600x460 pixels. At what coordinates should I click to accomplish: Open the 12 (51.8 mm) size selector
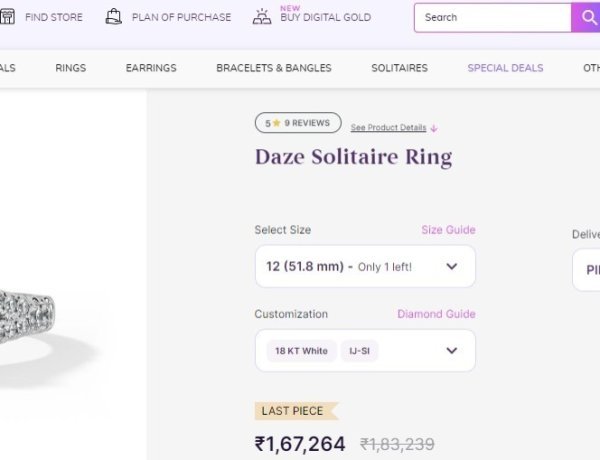pos(365,266)
